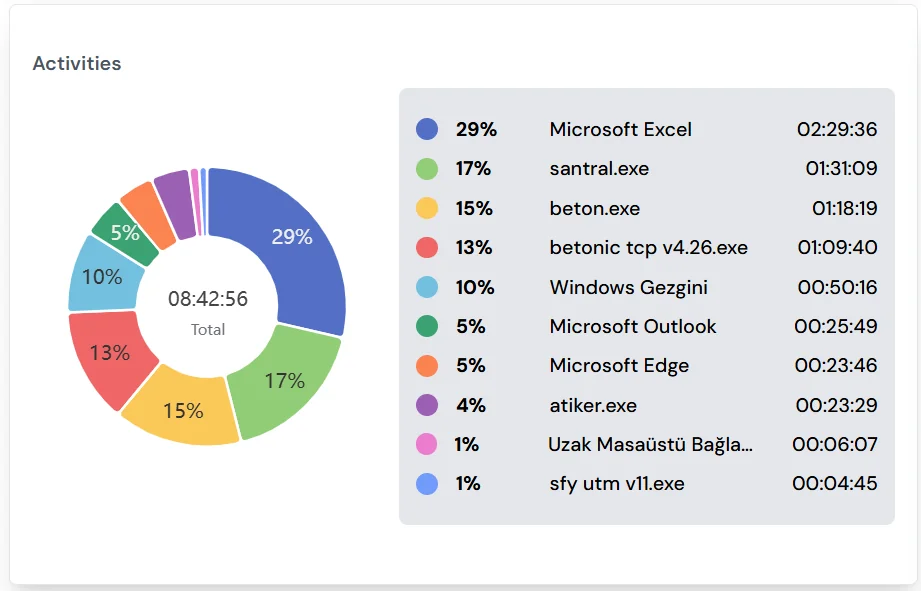Click the sfy utm v11.exe legend dot
Screen dimensions: 921x591
(x=427, y=484)
